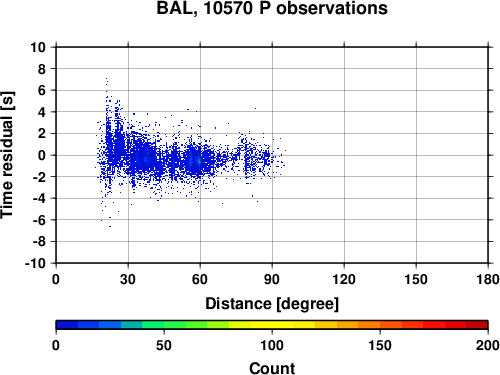The image size is (500, 375).
Task: Click the 'Count' colorbar label
Action: pyautogui.click(x=272, y=369)
